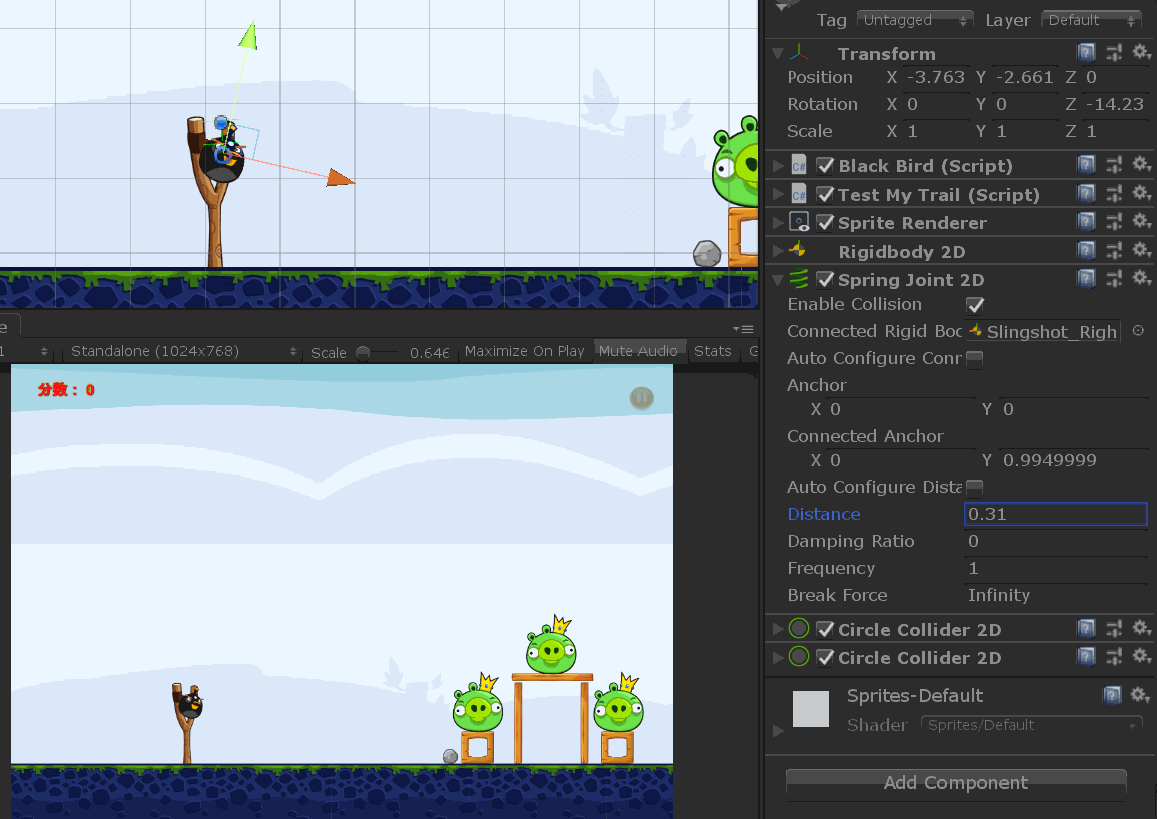Open gear menu for Transform component
1157x819 pixels.
1142,52
